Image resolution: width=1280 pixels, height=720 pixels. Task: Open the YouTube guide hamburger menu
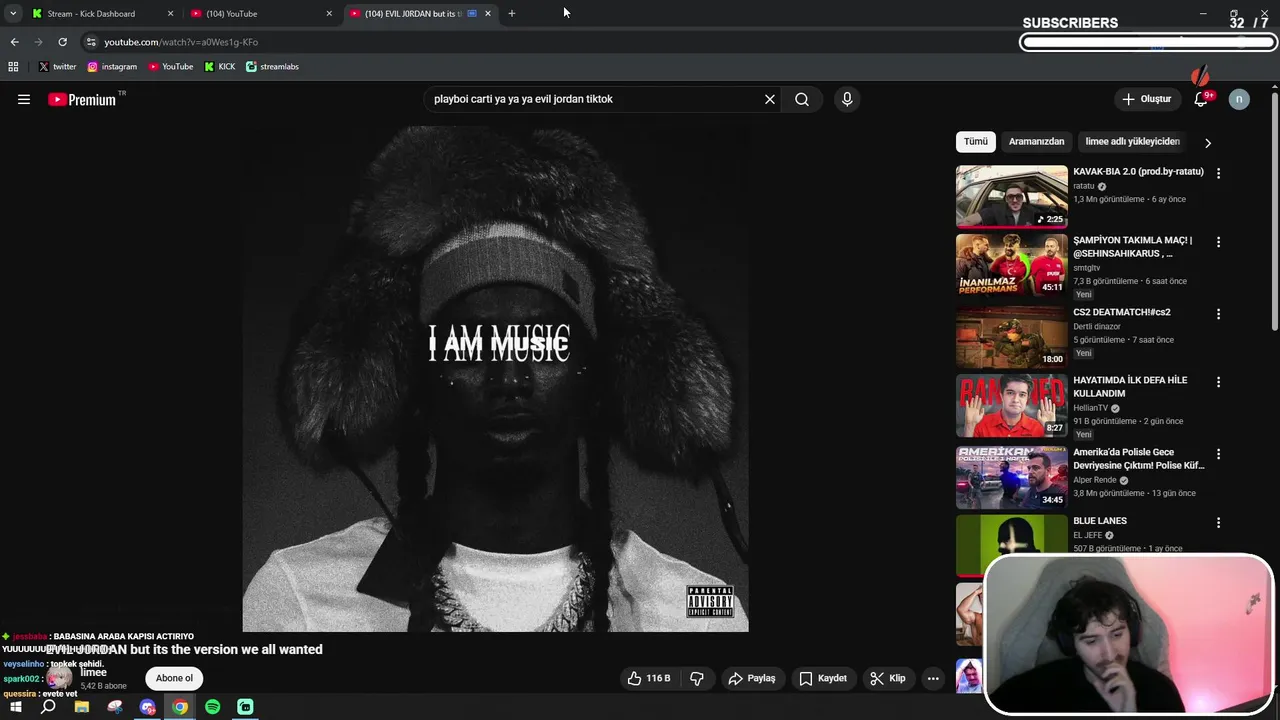pyautogui.click(x=24, y=99)
